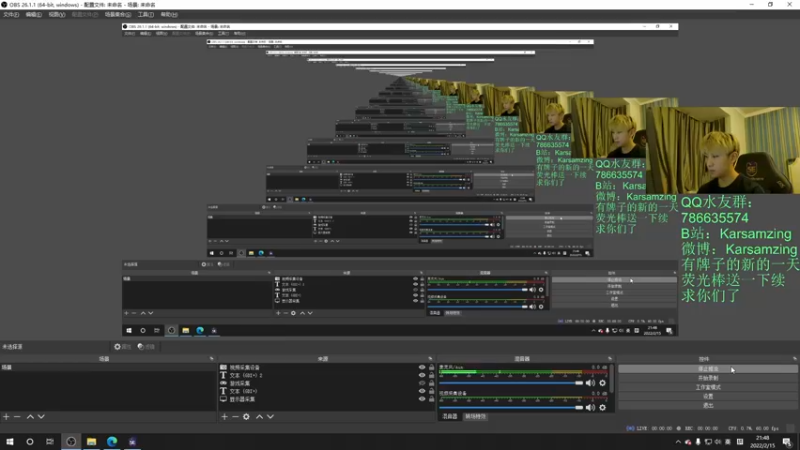Add a new scene with plus icon
This screenshot has width=800, height=450.
tap(6, 417)
